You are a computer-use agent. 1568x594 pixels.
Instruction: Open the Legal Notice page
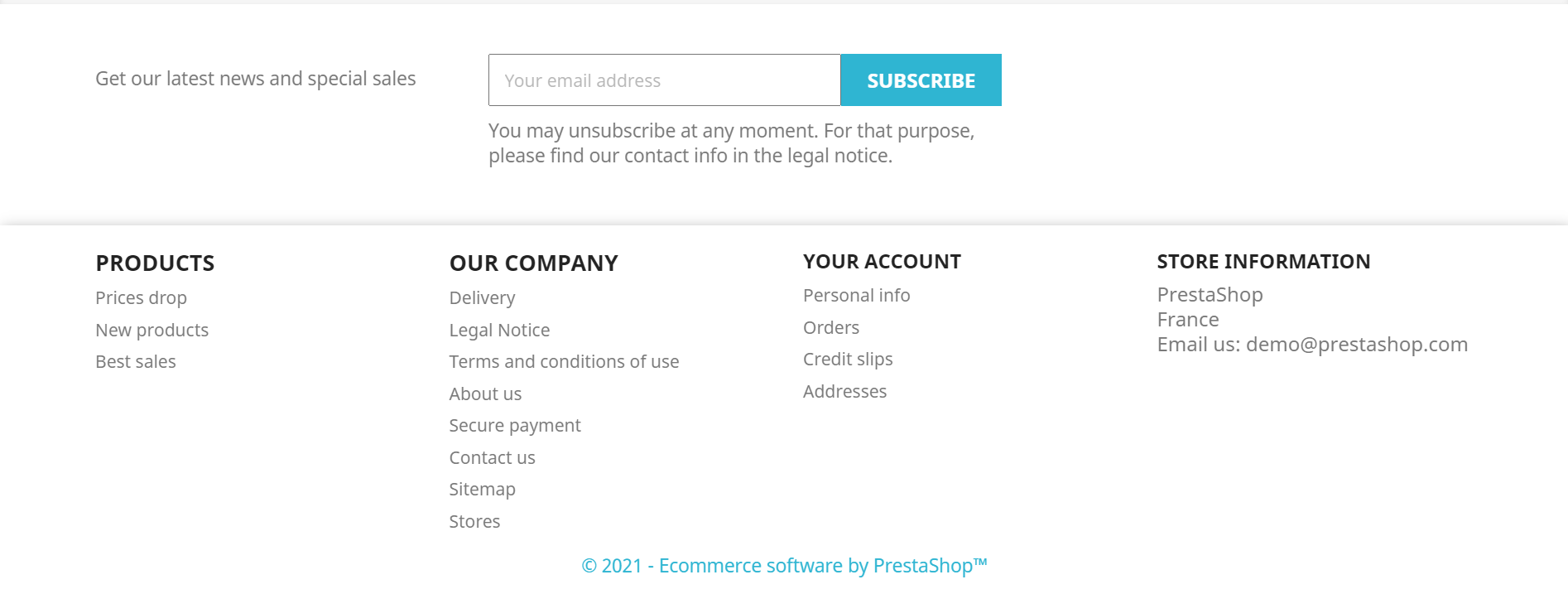499,331
